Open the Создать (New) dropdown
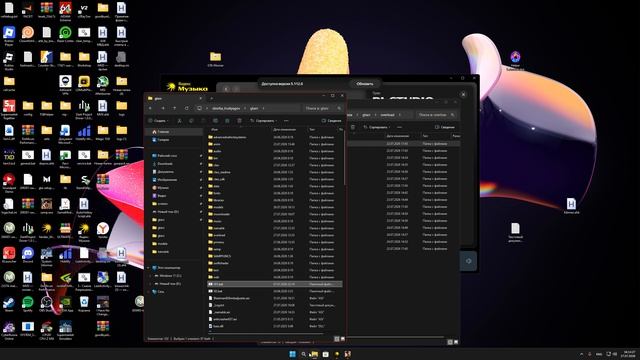640x360 pixels. click(158, 121)
